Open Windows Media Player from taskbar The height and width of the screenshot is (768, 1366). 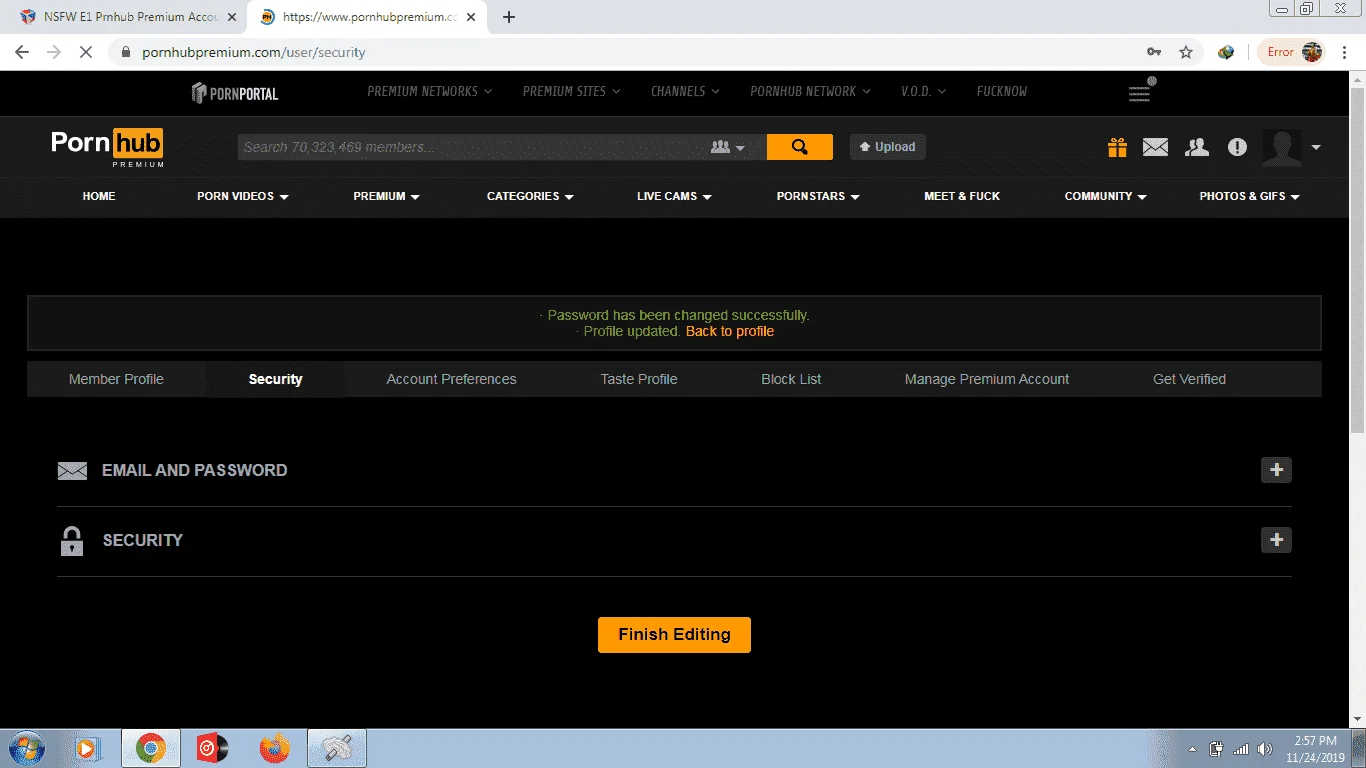(x=88, y=748)
